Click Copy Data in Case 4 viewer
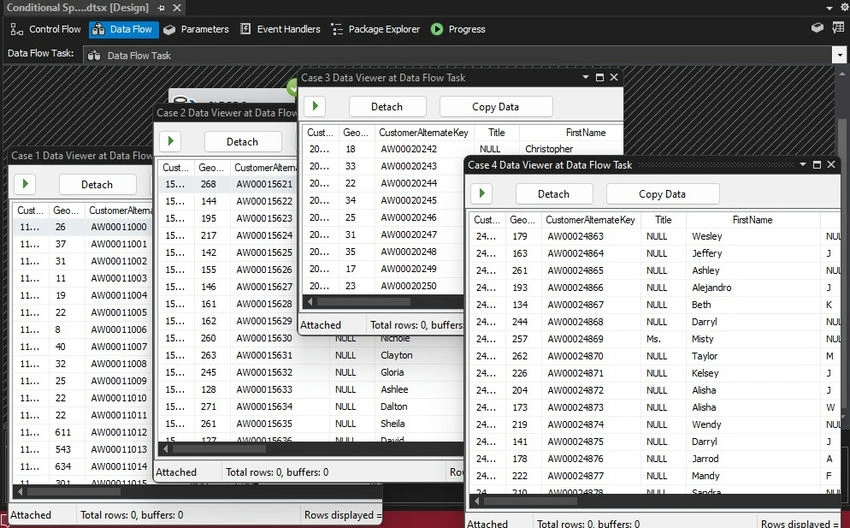Image resolution: width=850 pixels, height=528 pixels. click(662, 194)
